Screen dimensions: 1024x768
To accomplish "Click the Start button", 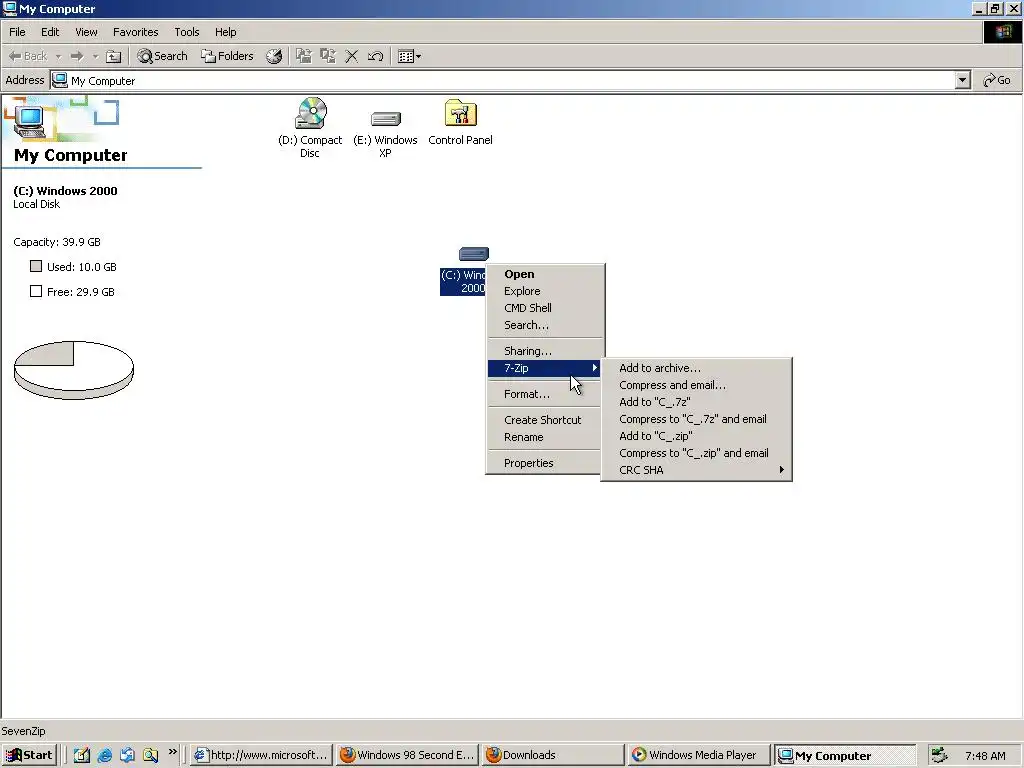I will pos(29,756).
